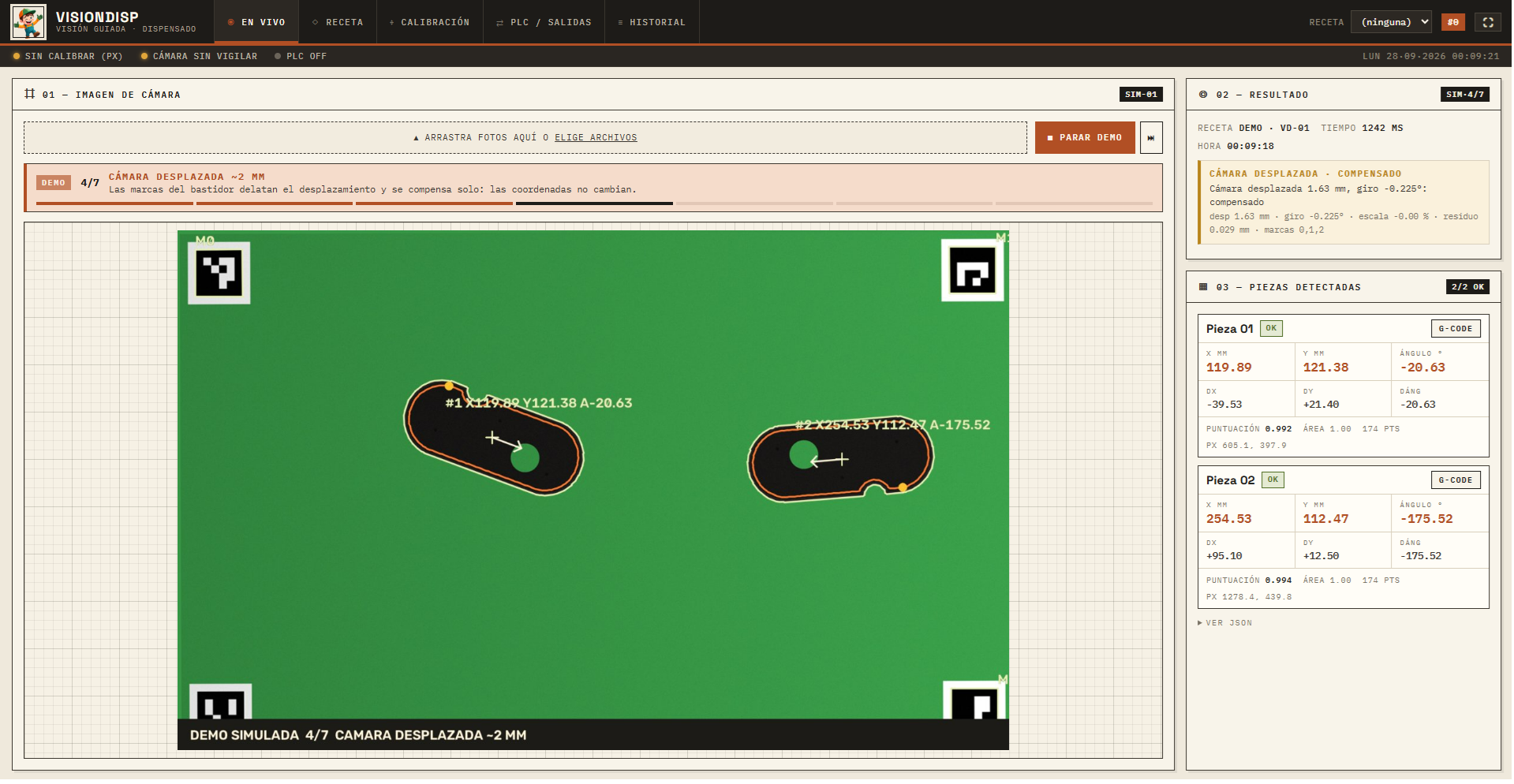Click the Sin Calibrar (PX) status indicator

[x=68, y=56]
